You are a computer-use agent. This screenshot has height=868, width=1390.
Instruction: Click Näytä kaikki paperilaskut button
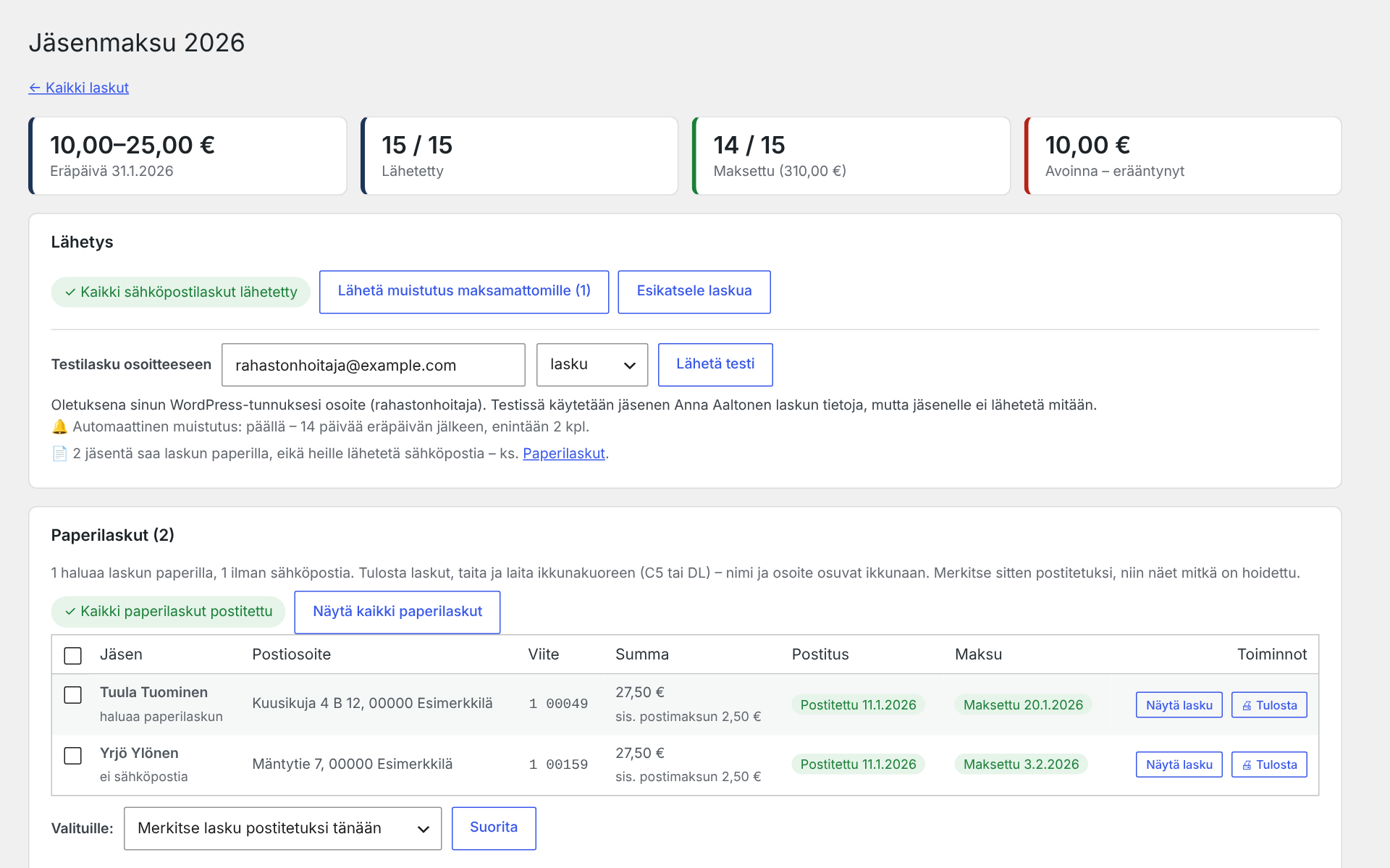coord(397,612)
